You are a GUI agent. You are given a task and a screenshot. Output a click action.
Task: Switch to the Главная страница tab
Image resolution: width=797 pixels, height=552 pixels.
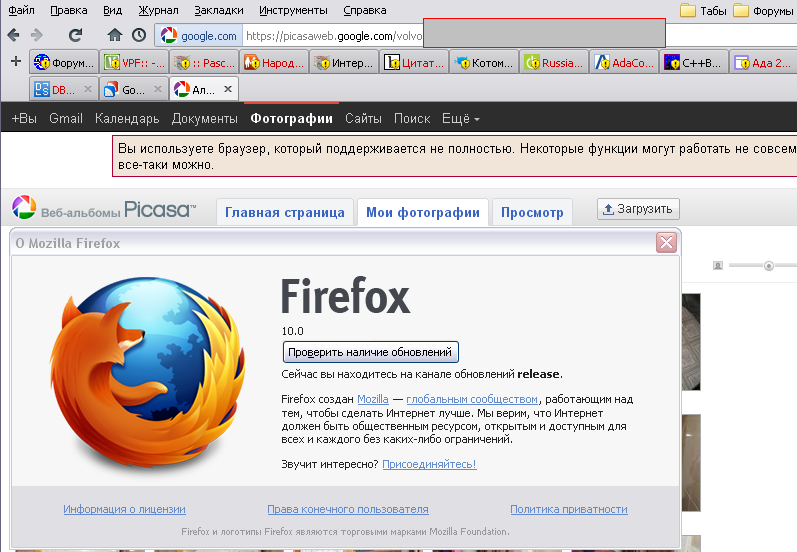(x=284, y=212)
